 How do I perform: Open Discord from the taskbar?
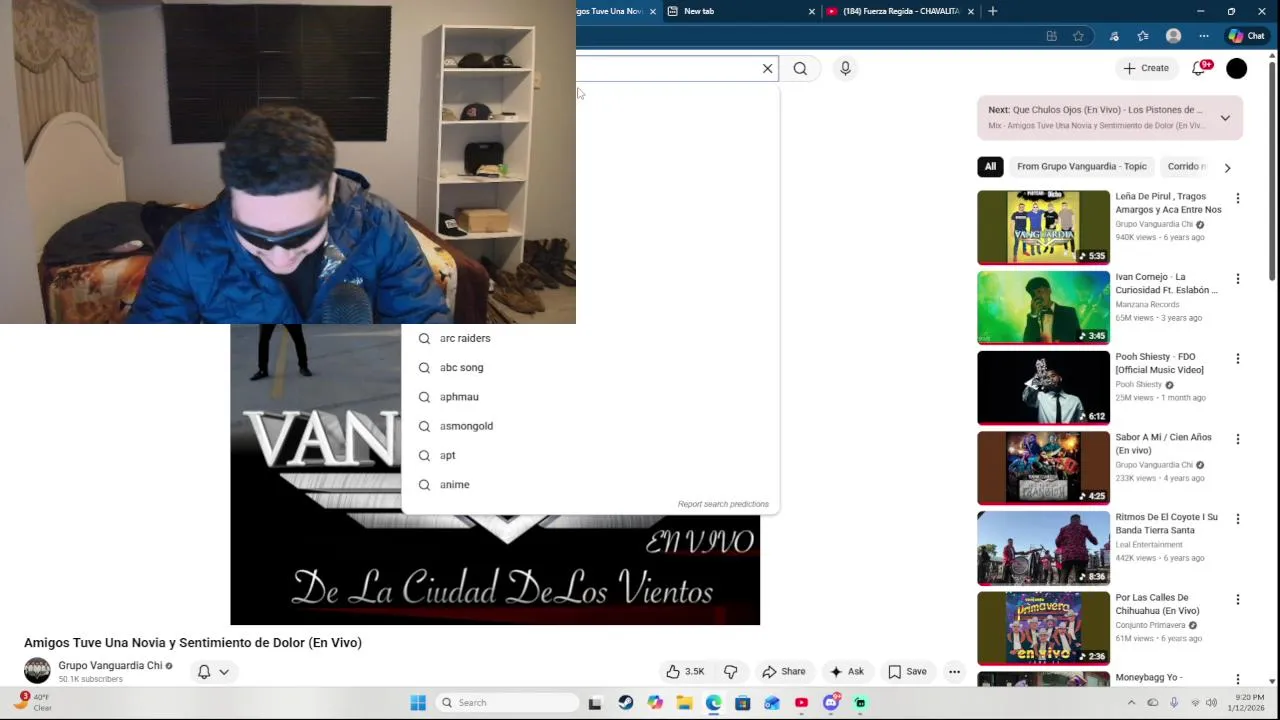tap(831, 703)
